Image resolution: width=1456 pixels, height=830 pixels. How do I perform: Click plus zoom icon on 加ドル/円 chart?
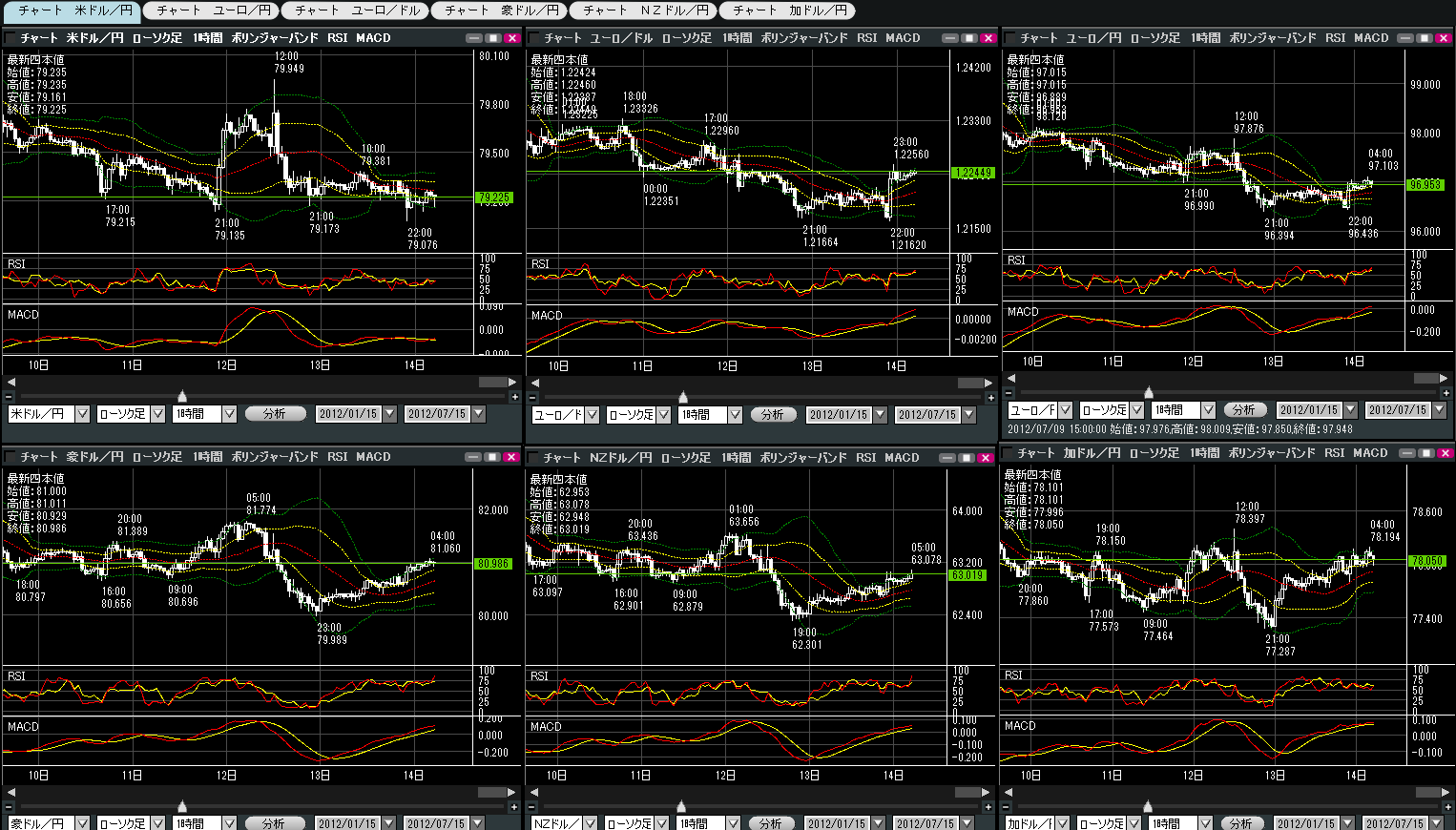coord(1446,806)
